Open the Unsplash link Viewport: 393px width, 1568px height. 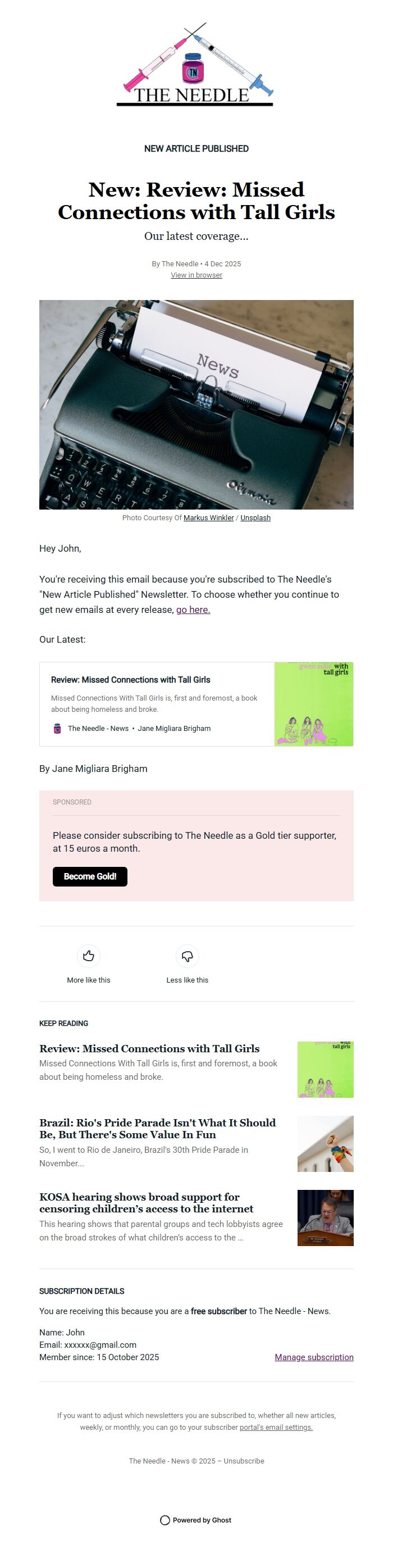(x=255, y=518)
